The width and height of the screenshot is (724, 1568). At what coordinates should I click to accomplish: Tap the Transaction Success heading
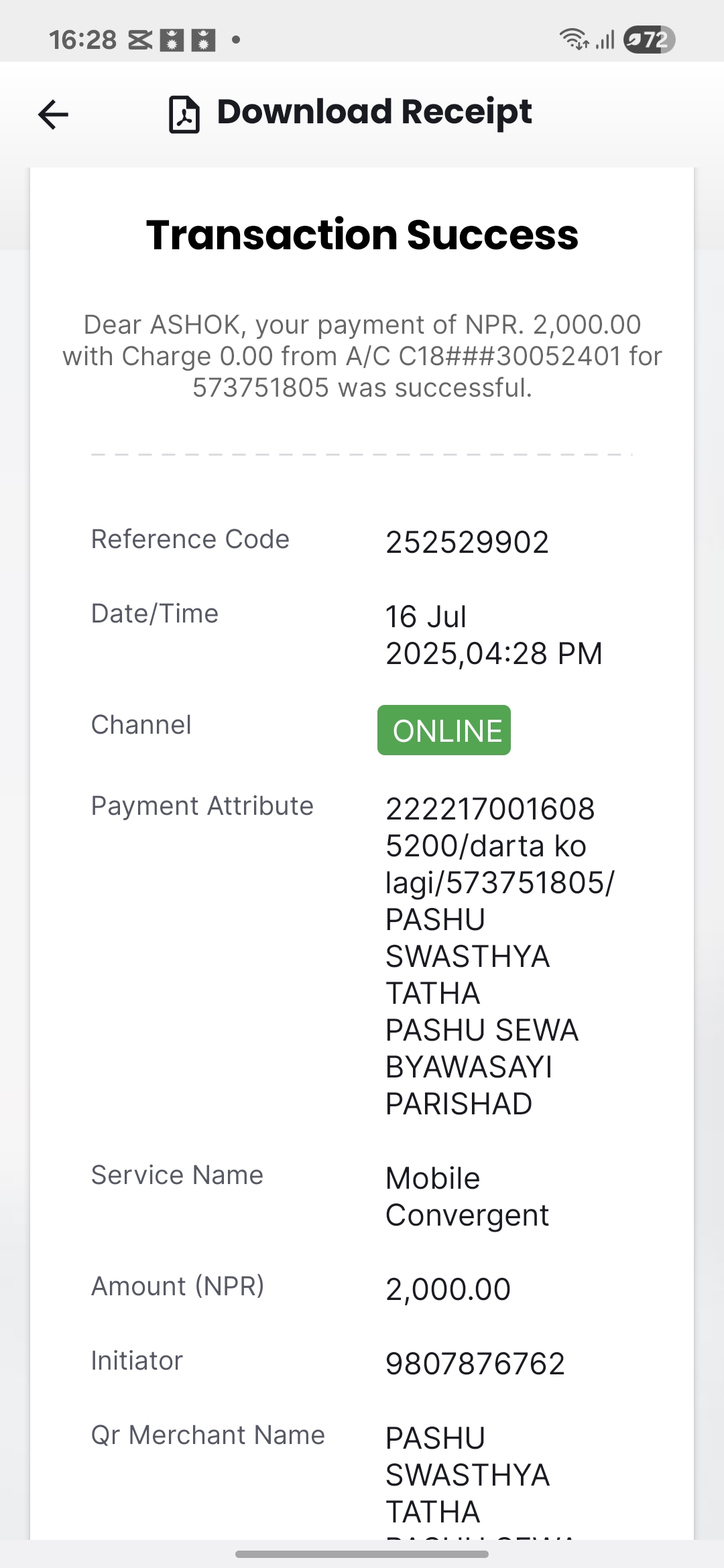(362, 235)
